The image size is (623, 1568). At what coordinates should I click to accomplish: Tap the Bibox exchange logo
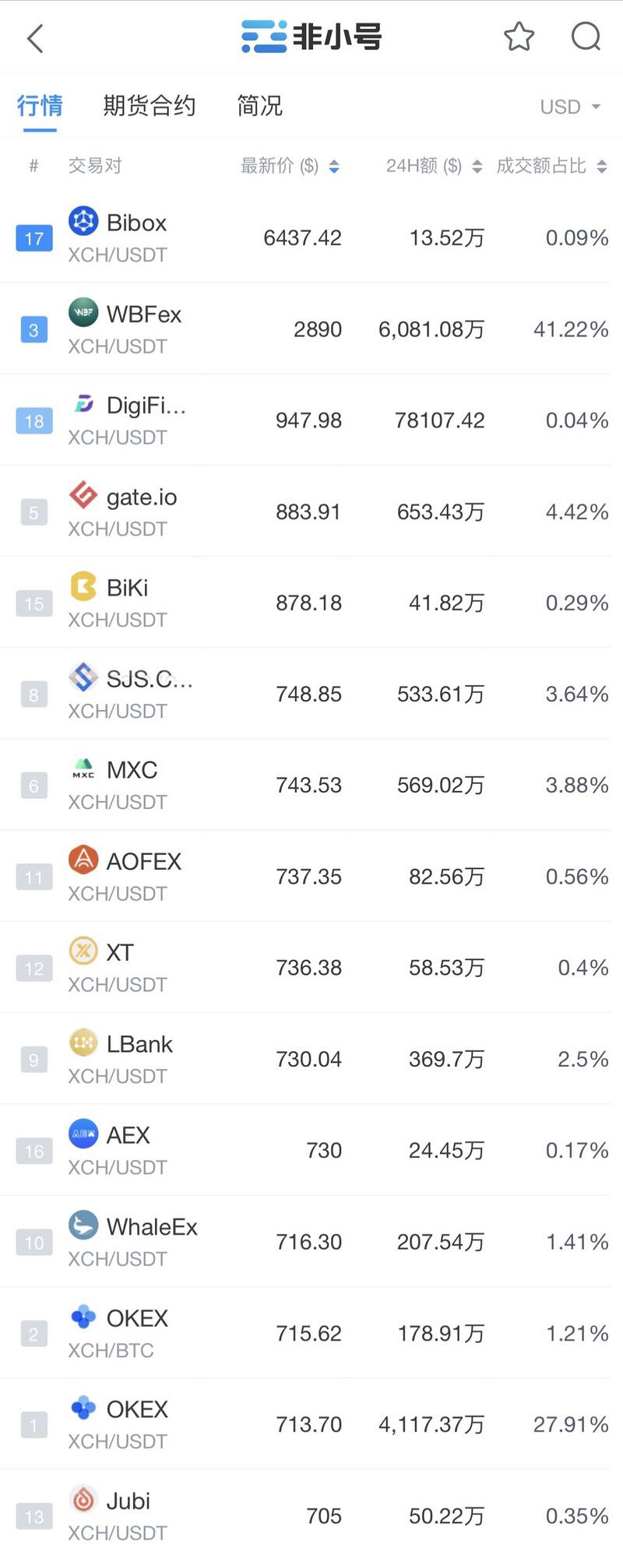click(83, 221)
